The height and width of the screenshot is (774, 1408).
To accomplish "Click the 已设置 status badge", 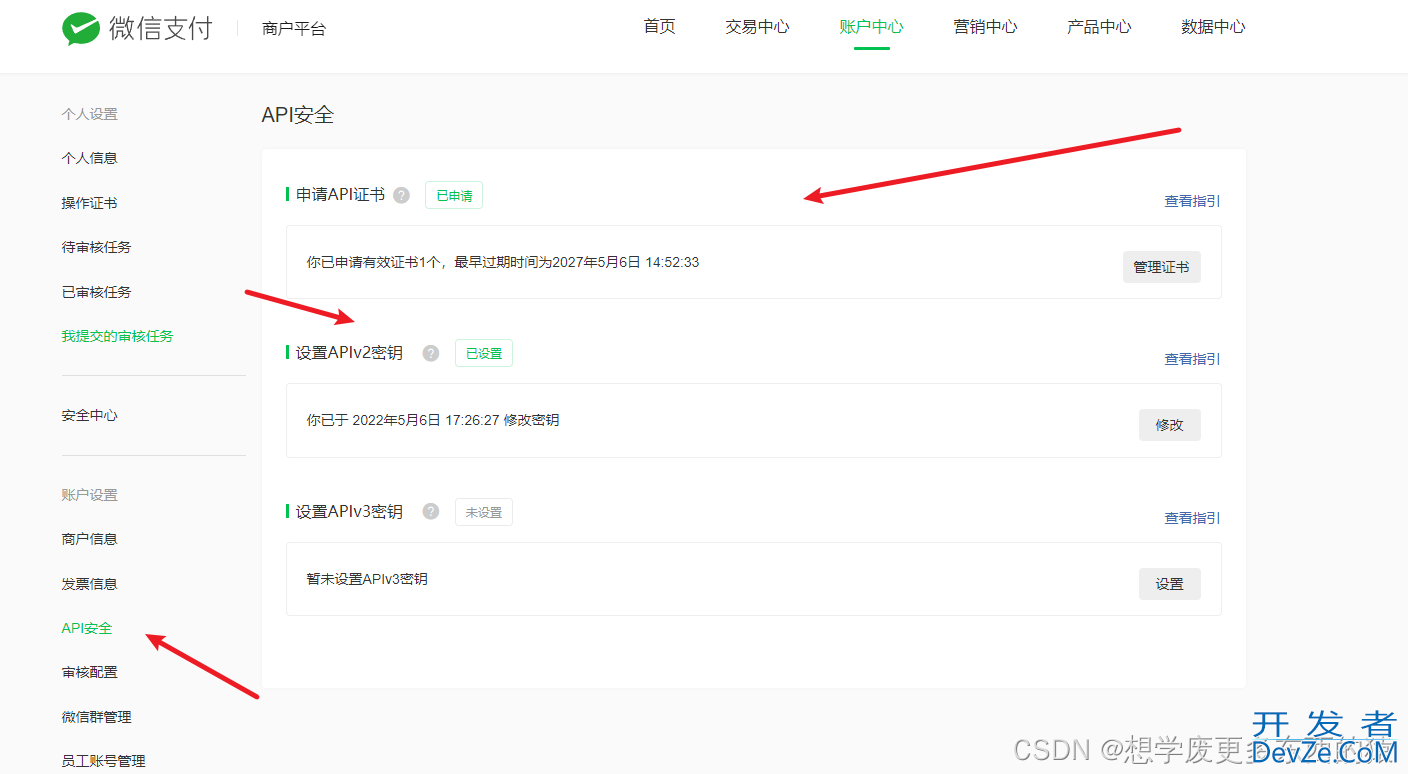I will tap(484, 353).
